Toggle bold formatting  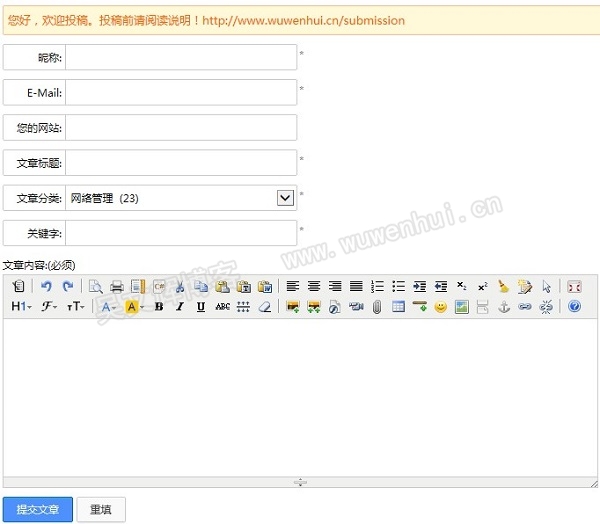tap(159, 307)
